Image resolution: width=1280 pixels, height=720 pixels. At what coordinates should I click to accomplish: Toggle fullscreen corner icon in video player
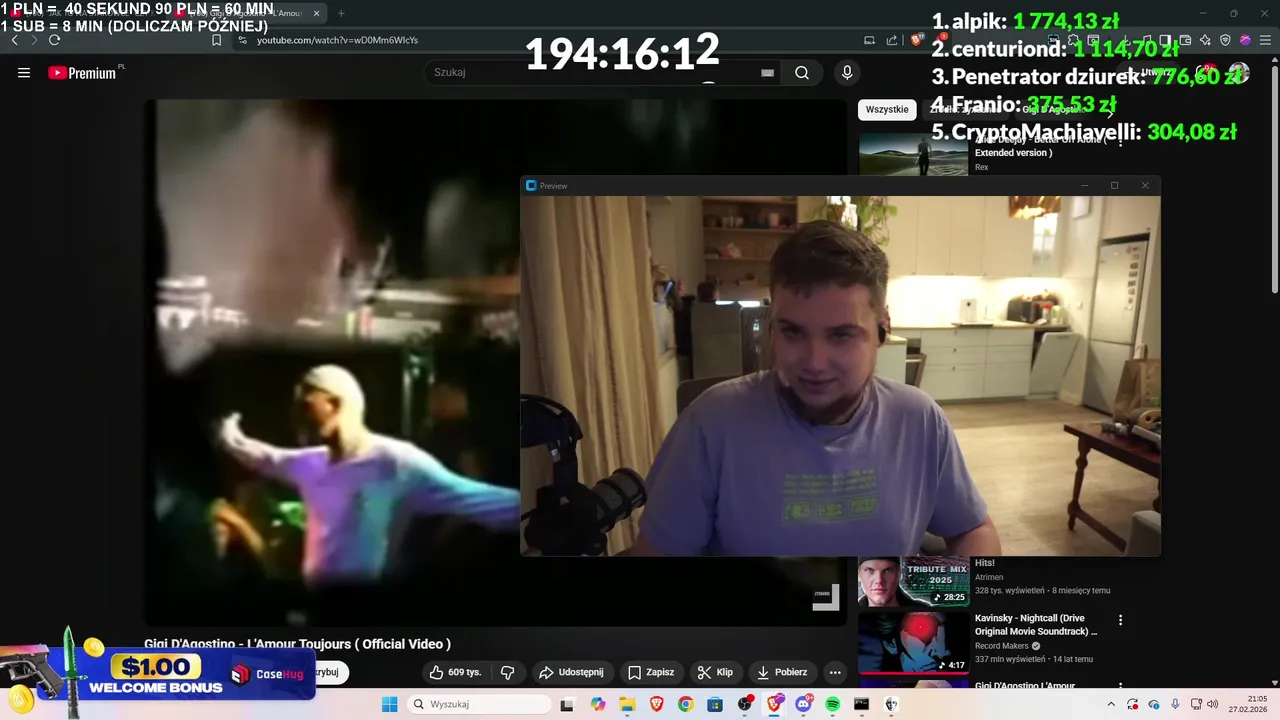click(825, 596)
